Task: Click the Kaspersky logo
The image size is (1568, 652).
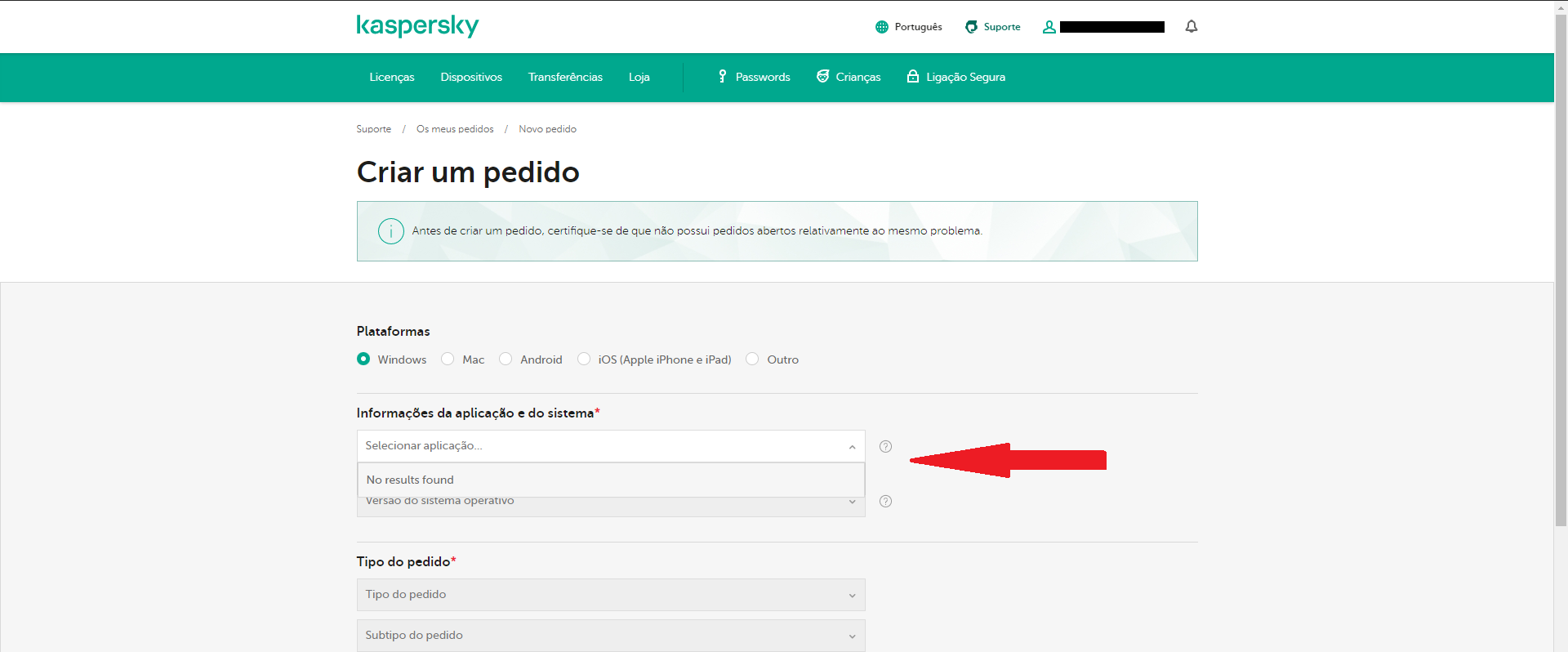Action: [x=417, y=26]
